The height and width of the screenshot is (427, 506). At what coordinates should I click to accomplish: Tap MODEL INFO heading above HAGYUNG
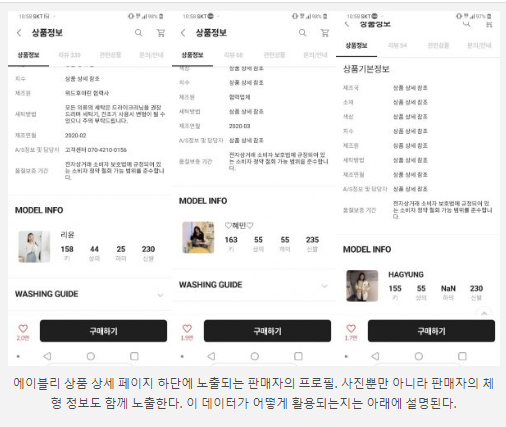tap(367, 250)
